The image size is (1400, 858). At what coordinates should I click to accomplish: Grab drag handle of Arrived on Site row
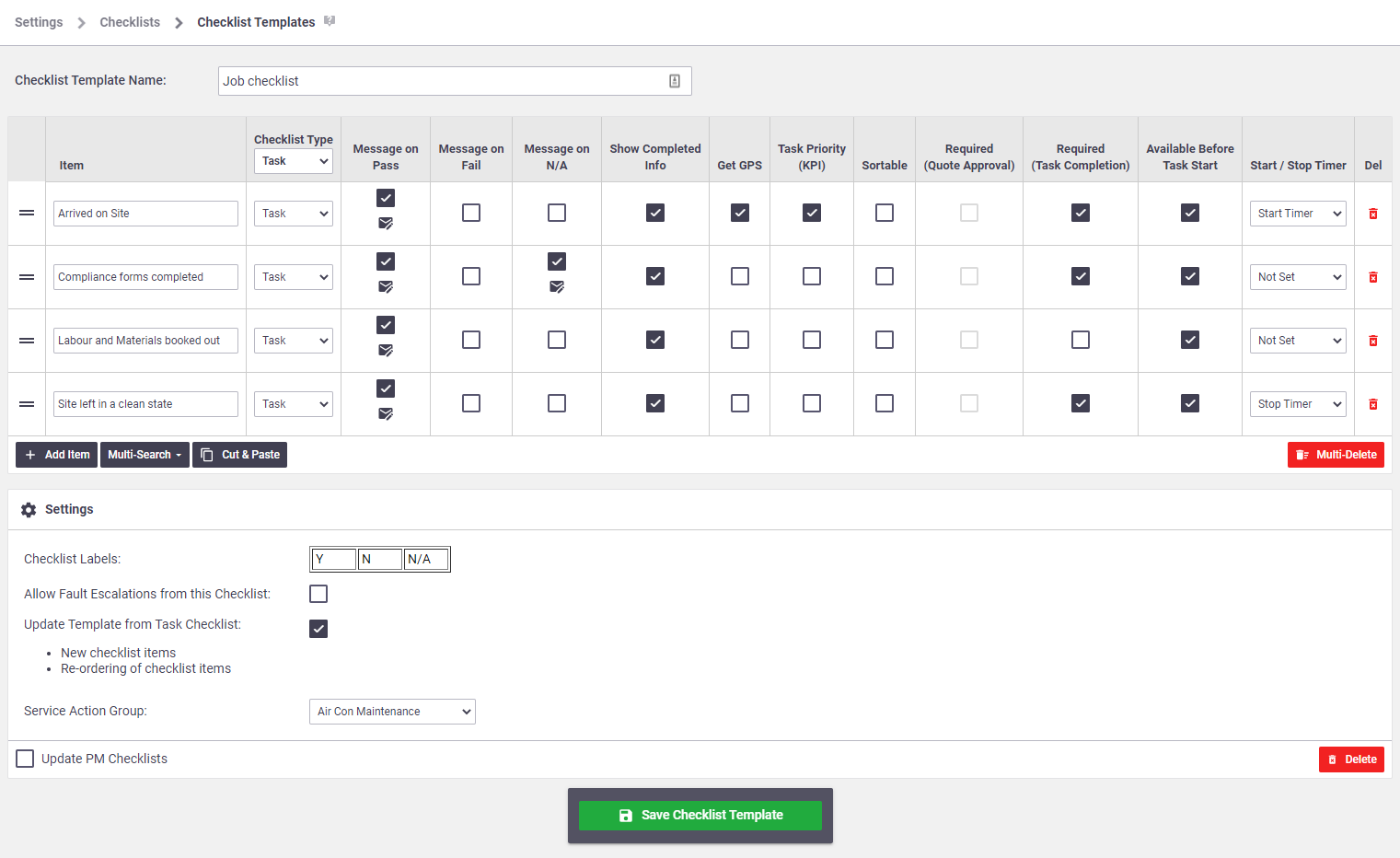tap(27, 214)
